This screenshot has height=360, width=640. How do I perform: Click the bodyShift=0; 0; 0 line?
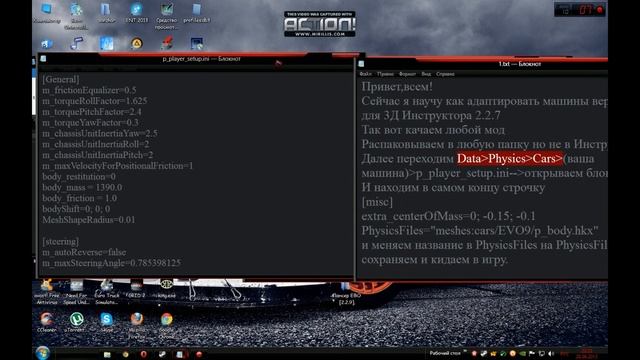[76, 209]
